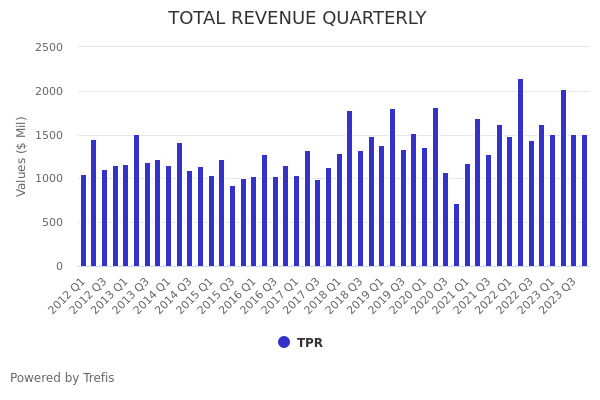Select the 2023 Q2 bar near 2000
This screenshot has width=600, height=400.
(x=563, y=178)
